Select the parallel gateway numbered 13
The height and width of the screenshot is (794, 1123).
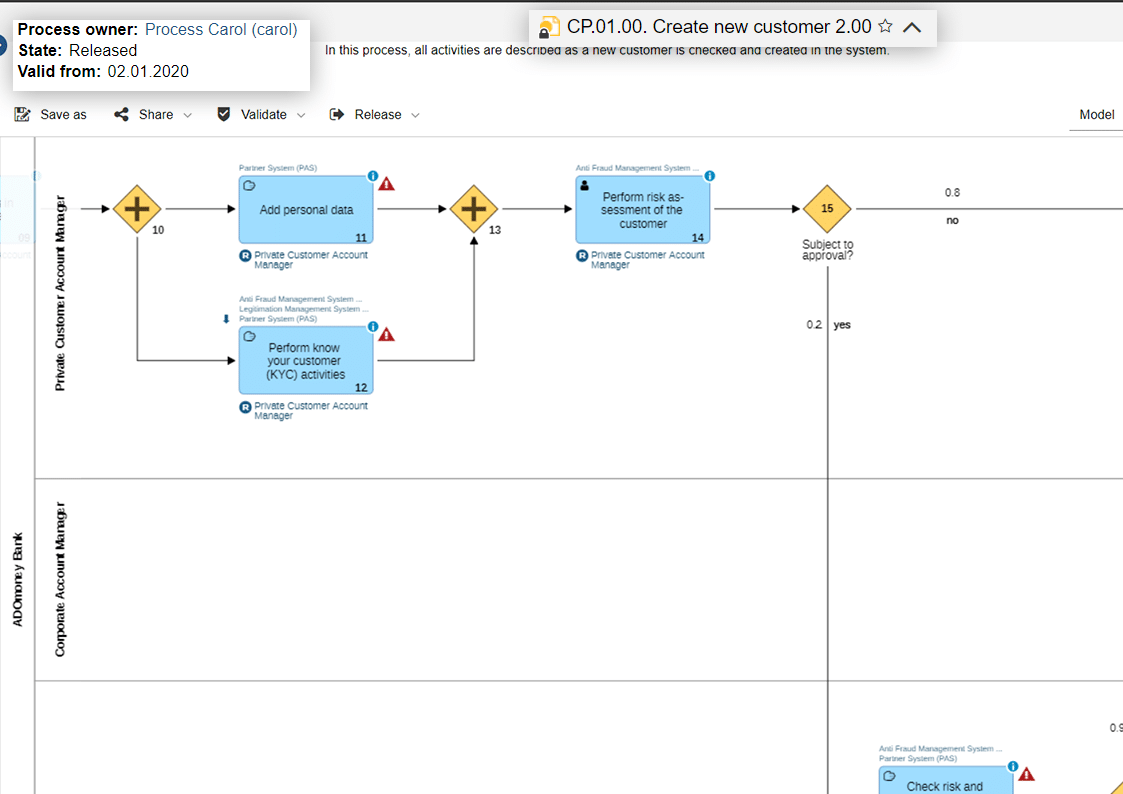474,209
